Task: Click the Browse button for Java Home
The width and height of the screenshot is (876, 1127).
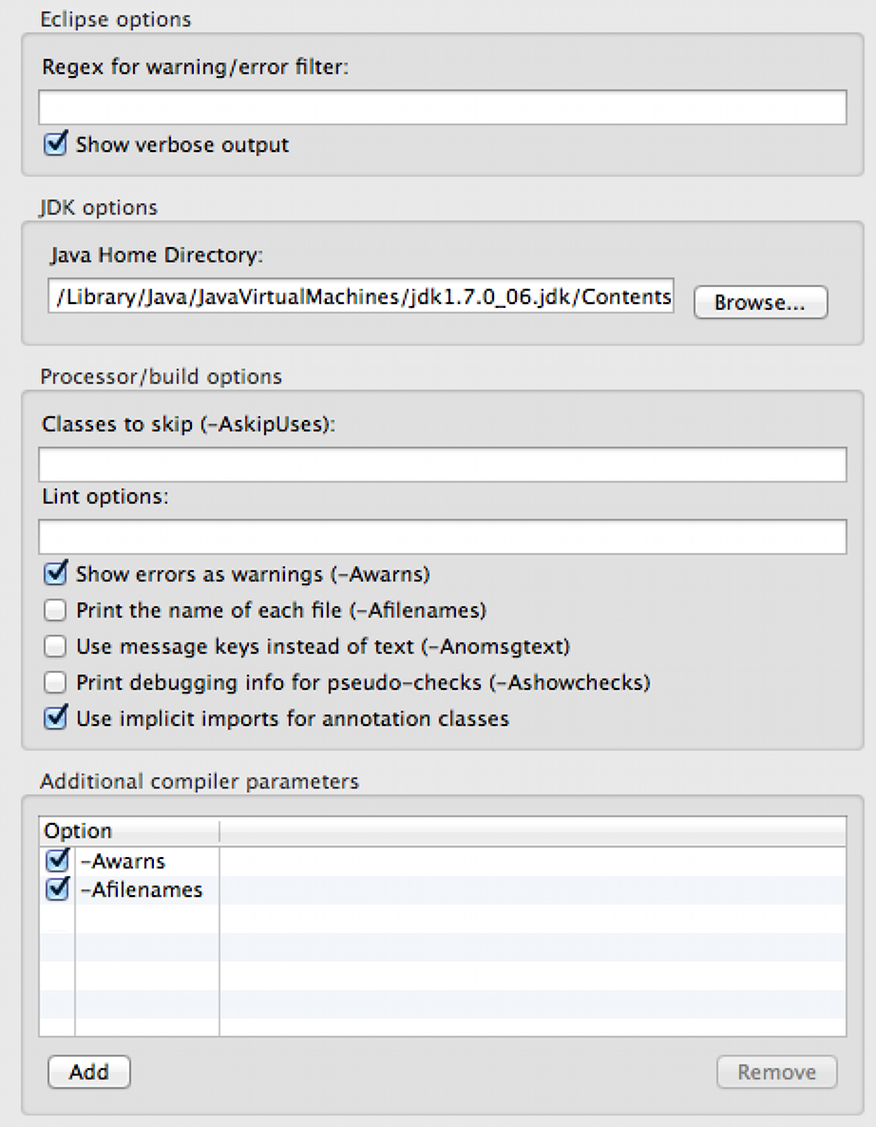Action: point(760,303)
